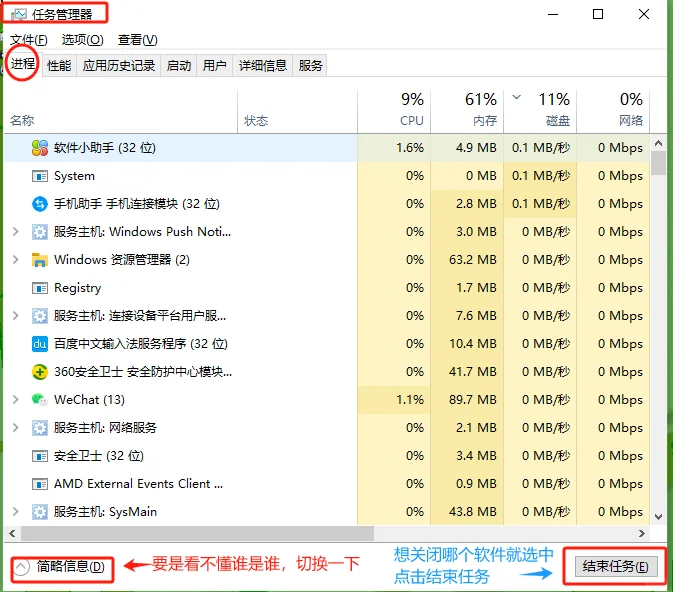The image size is (673, 592).
Task: Sort by the 名称 column header
Action: 121,112
